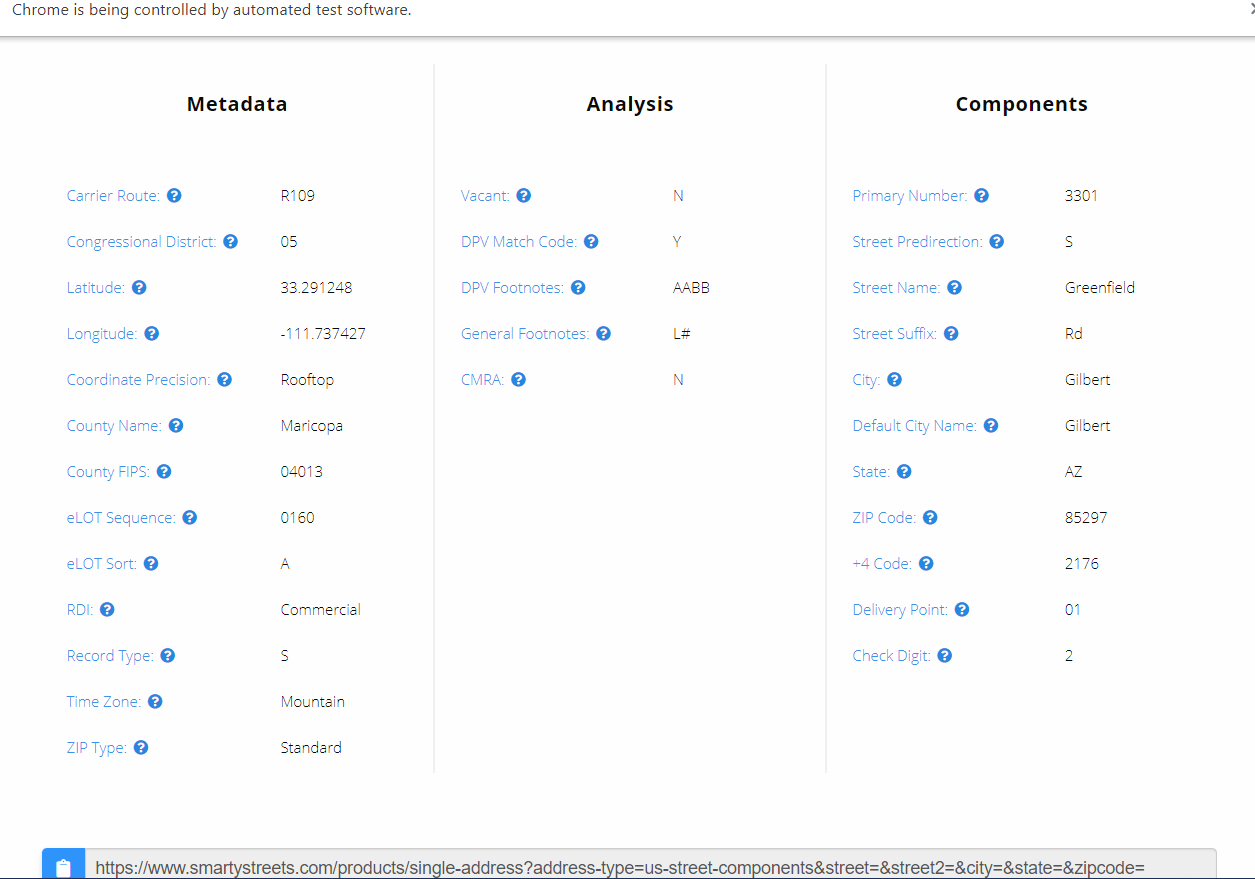Click the eLOT Sort help icon

(x=151, y=564)
